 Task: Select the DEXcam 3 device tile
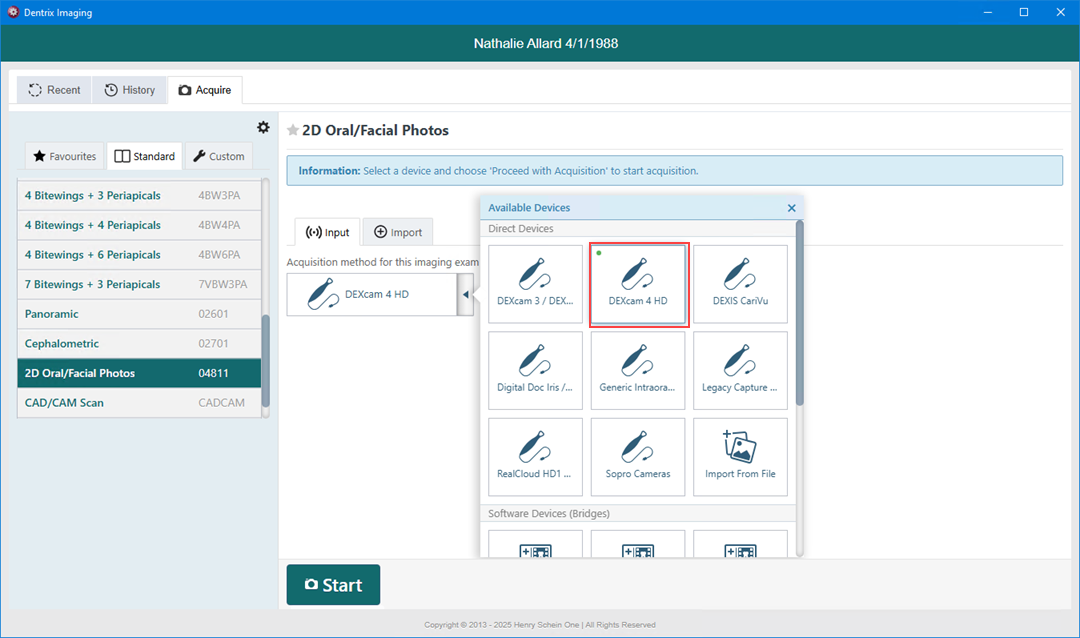[535, 284]
